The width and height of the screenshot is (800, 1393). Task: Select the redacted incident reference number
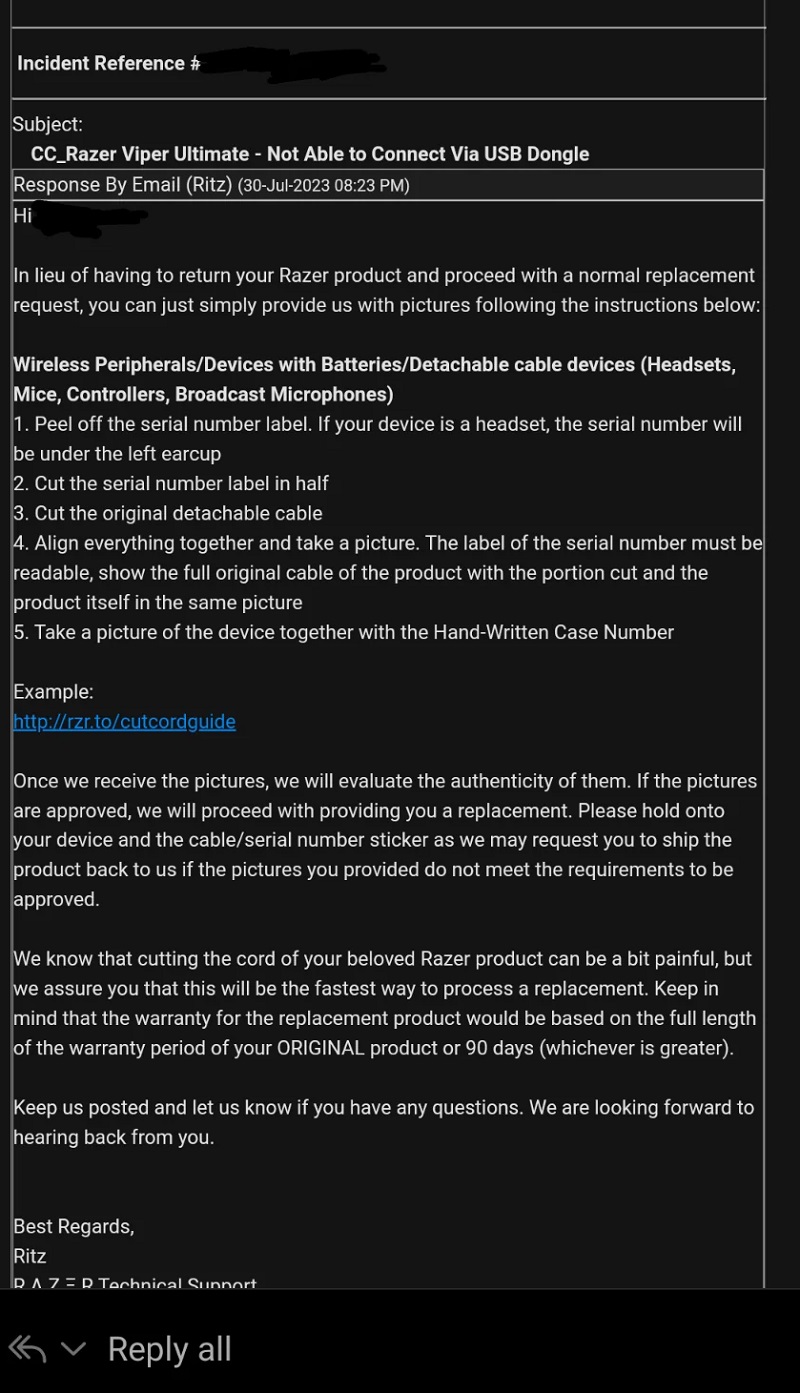290,63
